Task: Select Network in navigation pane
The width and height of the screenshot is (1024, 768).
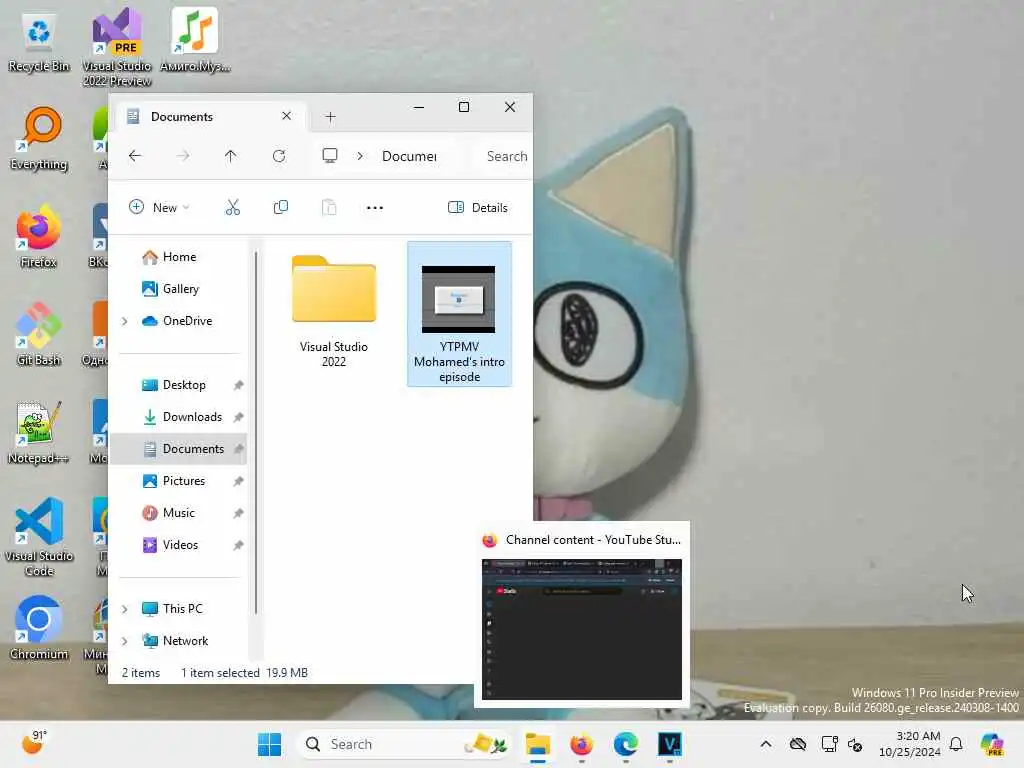Action: point(185,641)
